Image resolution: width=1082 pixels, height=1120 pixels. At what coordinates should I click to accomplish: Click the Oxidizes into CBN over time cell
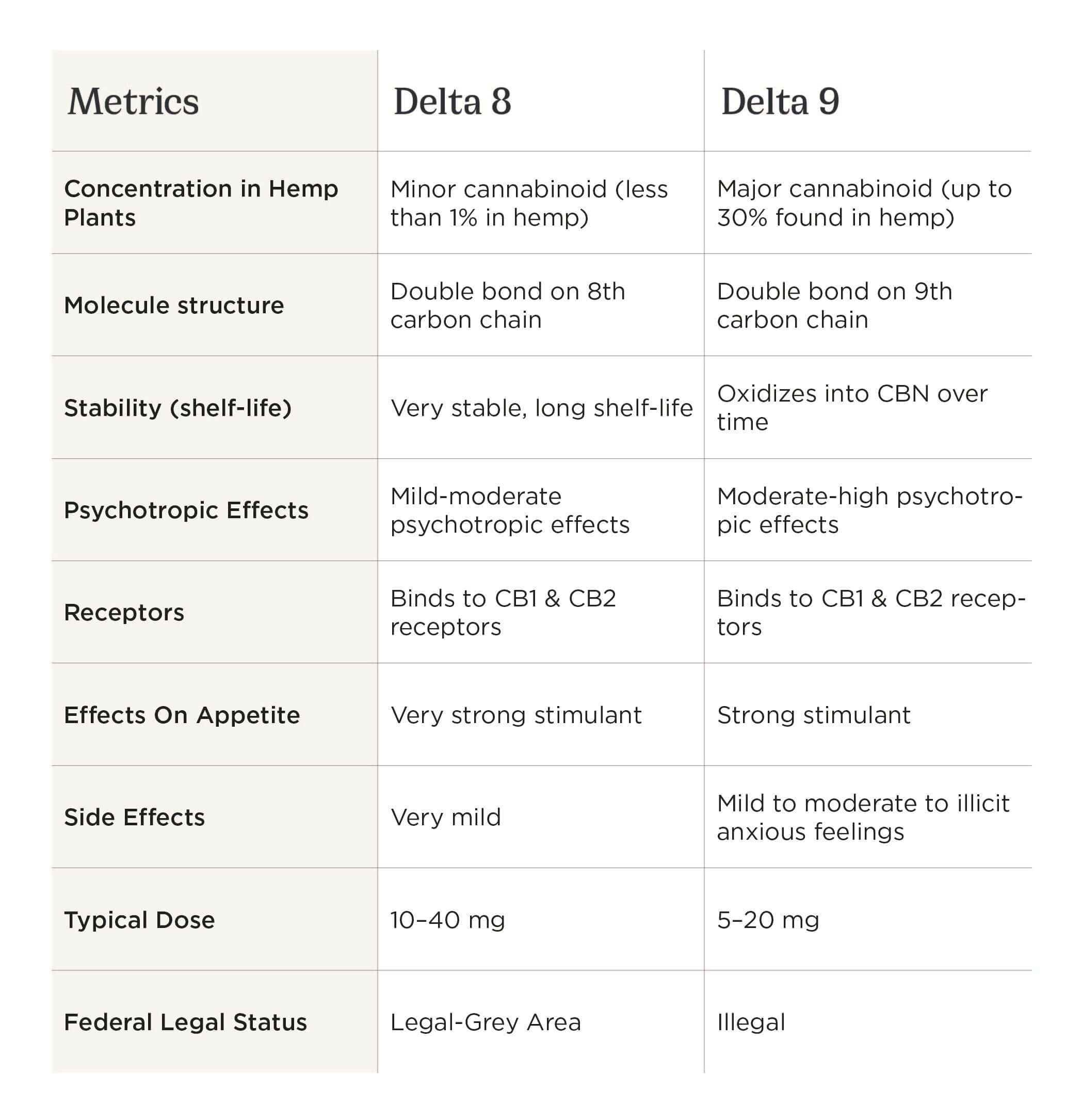(x=851, y=407)
